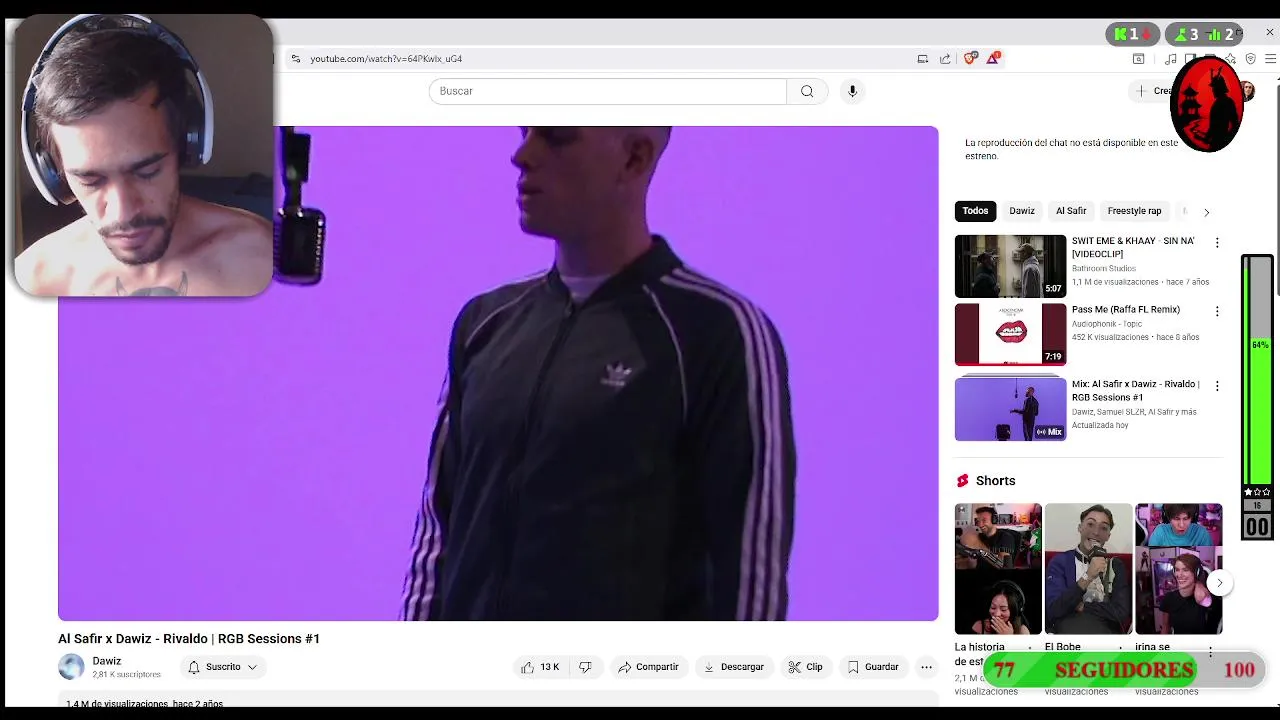Open browser hamburger menu
The height and width of the screenshot is (720, 1280).
[x=1270, y=59]
